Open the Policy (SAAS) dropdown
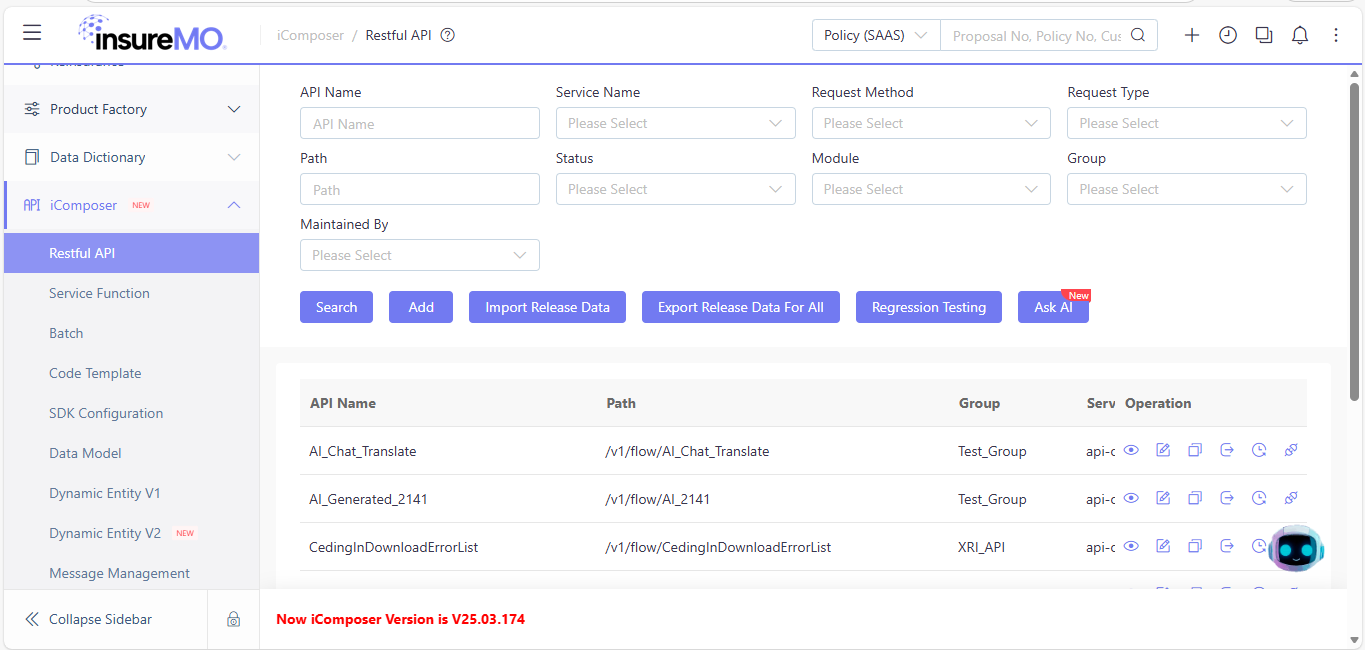1365x650 pixels. pos(876,35)
